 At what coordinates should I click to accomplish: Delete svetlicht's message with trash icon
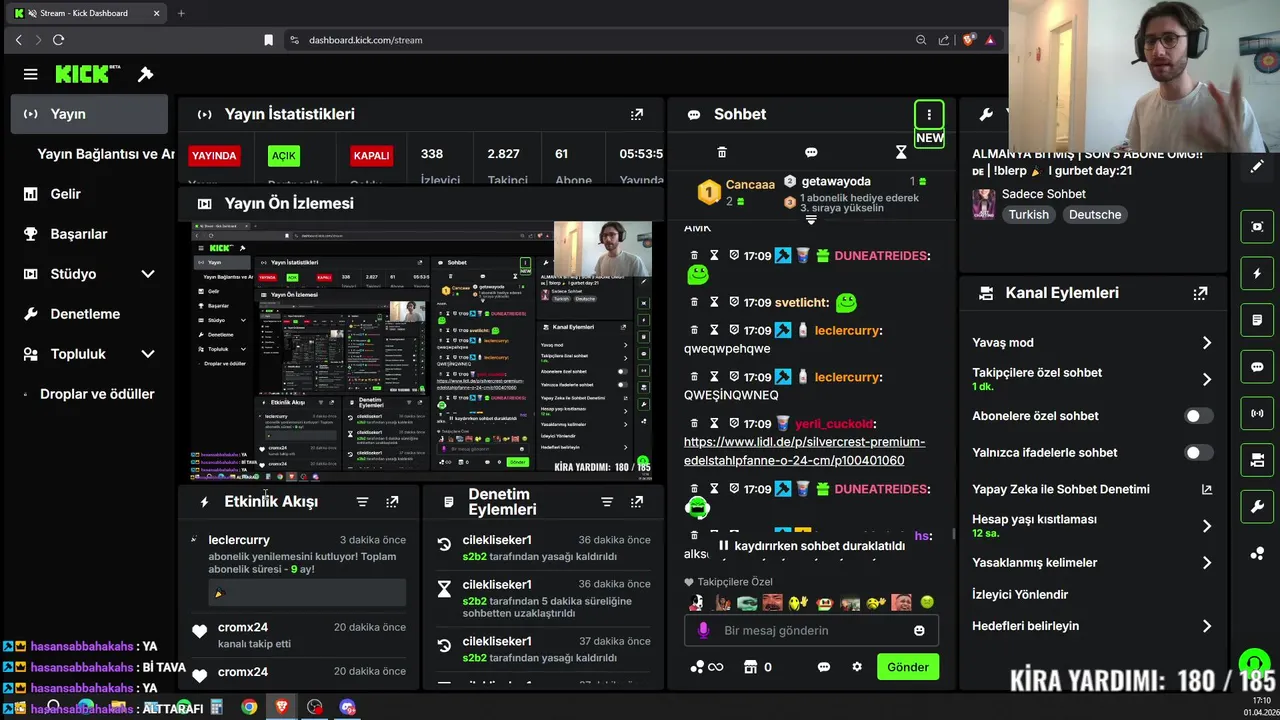click(x=694, y=302)
